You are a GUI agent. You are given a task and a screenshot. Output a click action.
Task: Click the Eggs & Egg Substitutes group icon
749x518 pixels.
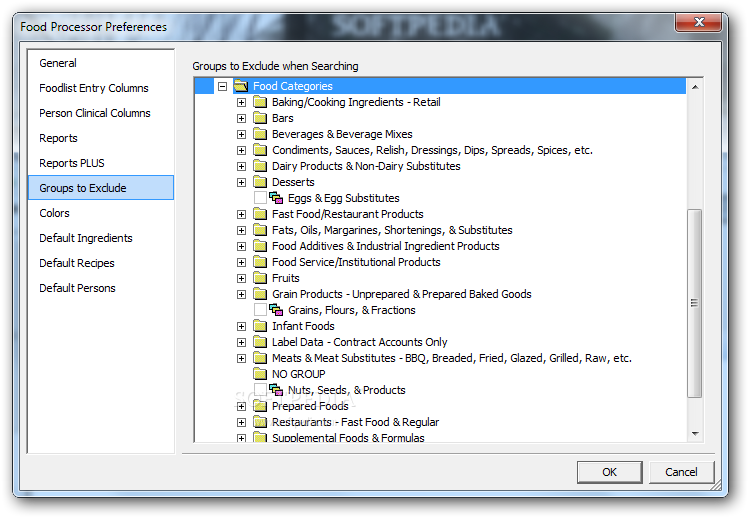click(276, 198)
